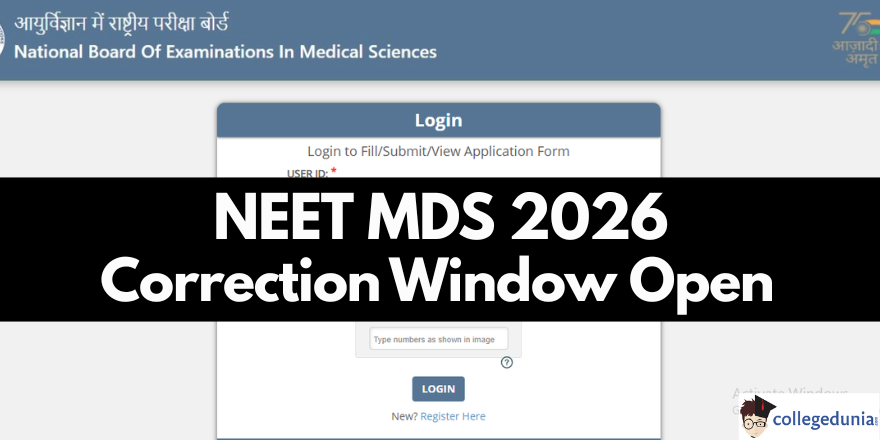
Task: Click the New? text before Register
Action: (405, 416)
